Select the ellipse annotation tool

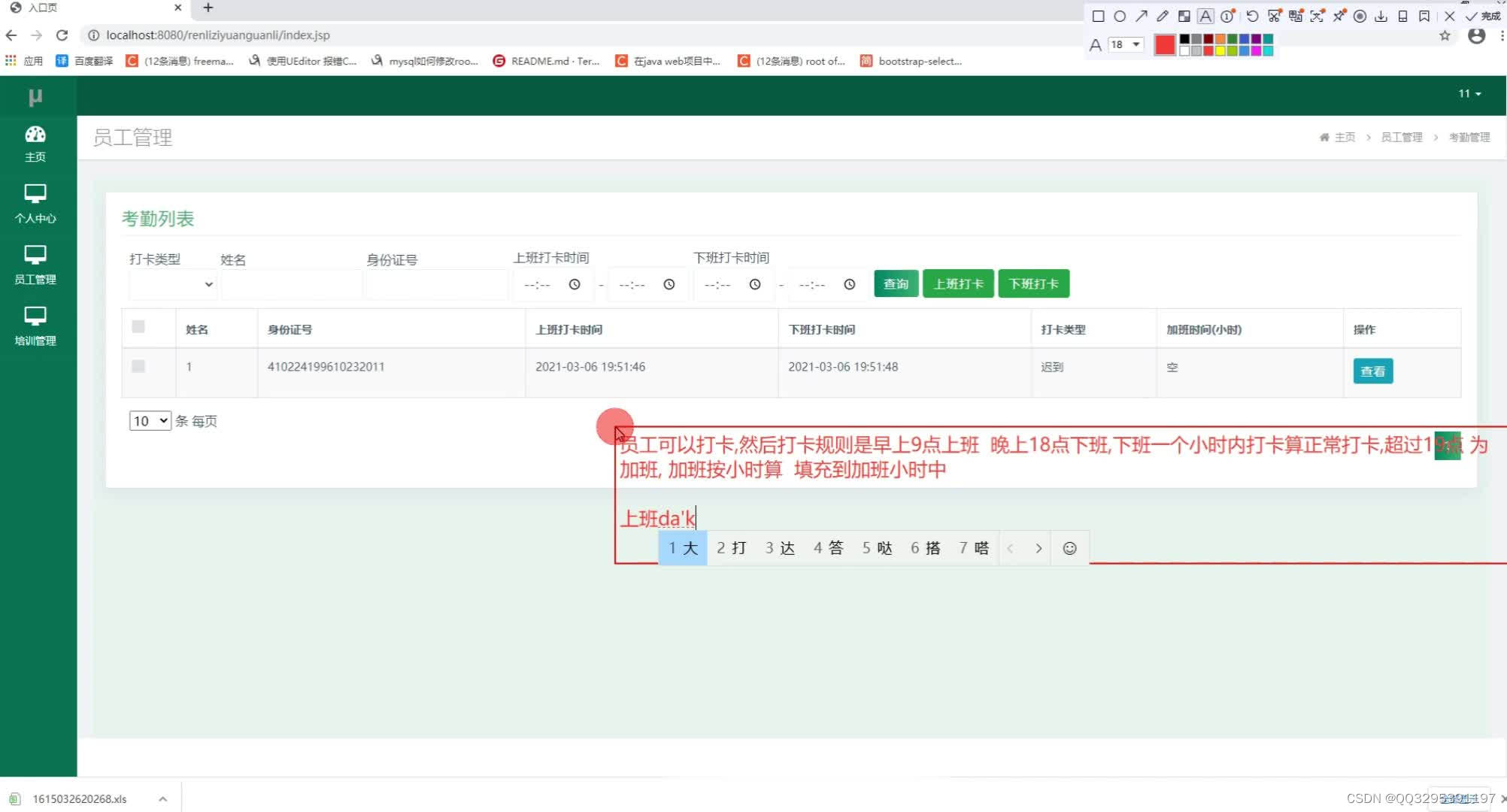(x=1120, y=17)
